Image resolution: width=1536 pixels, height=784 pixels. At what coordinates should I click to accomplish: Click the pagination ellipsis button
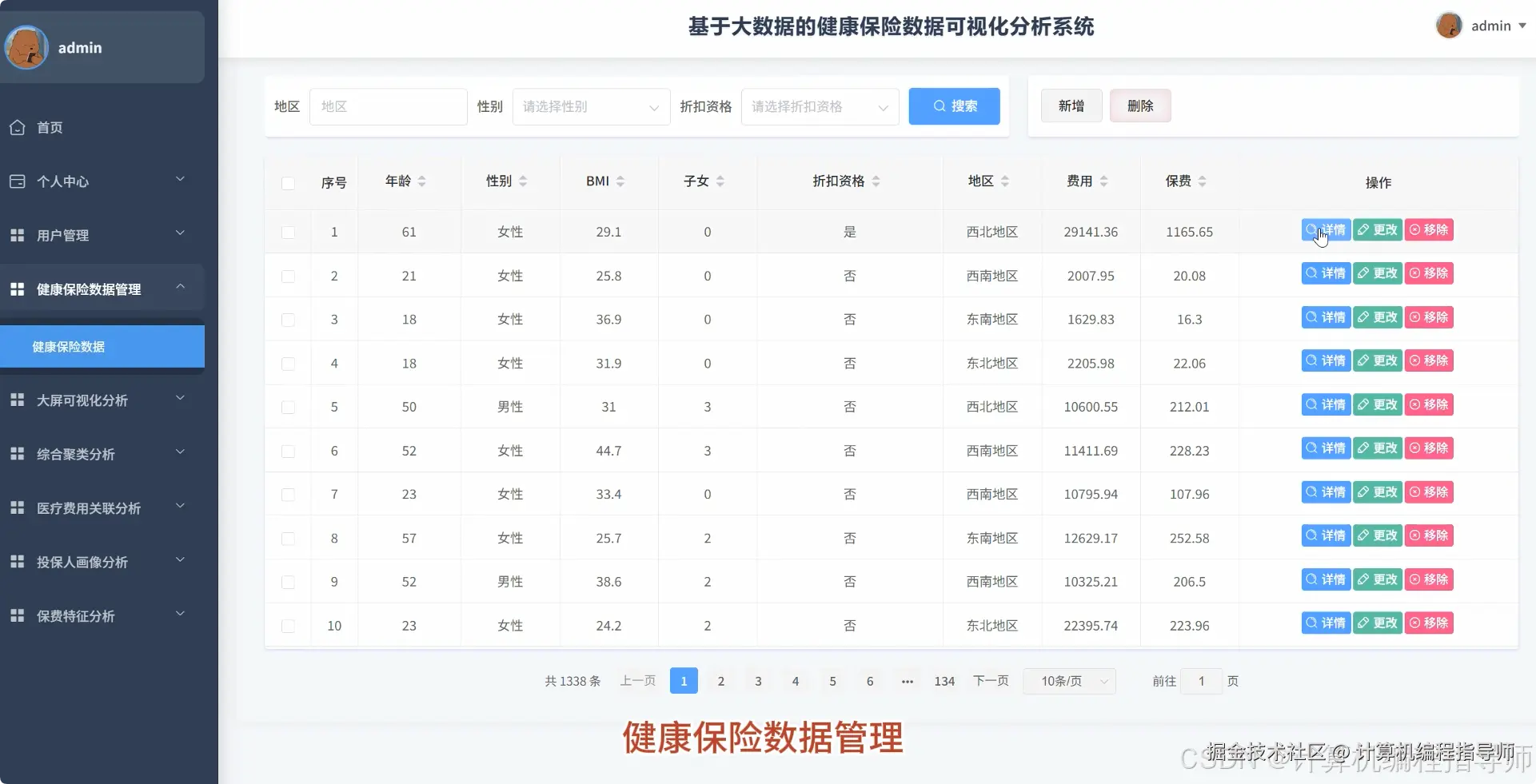click(x=908, y=681)
